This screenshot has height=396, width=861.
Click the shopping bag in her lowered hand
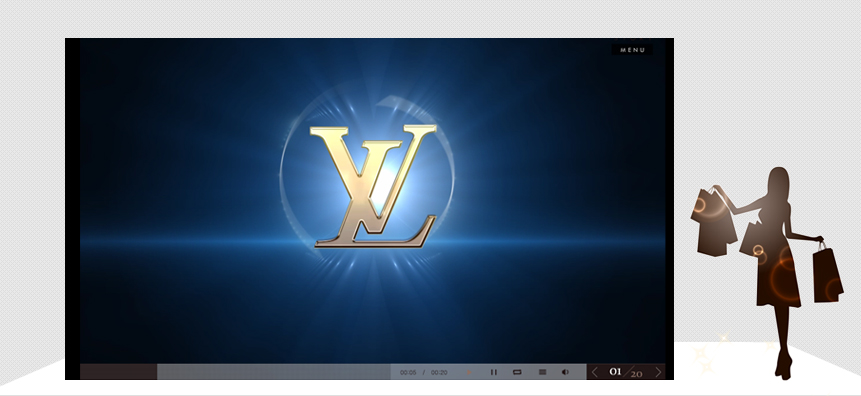pos(828,273)
